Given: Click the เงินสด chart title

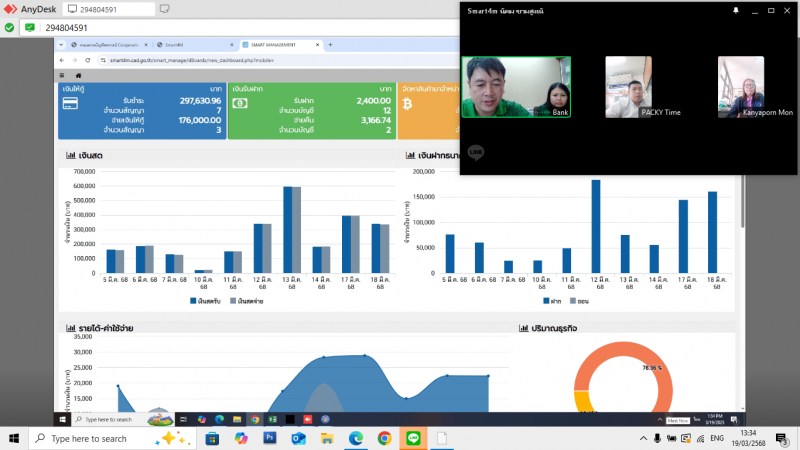Looking at the screenshot, I should coord(90,156).
